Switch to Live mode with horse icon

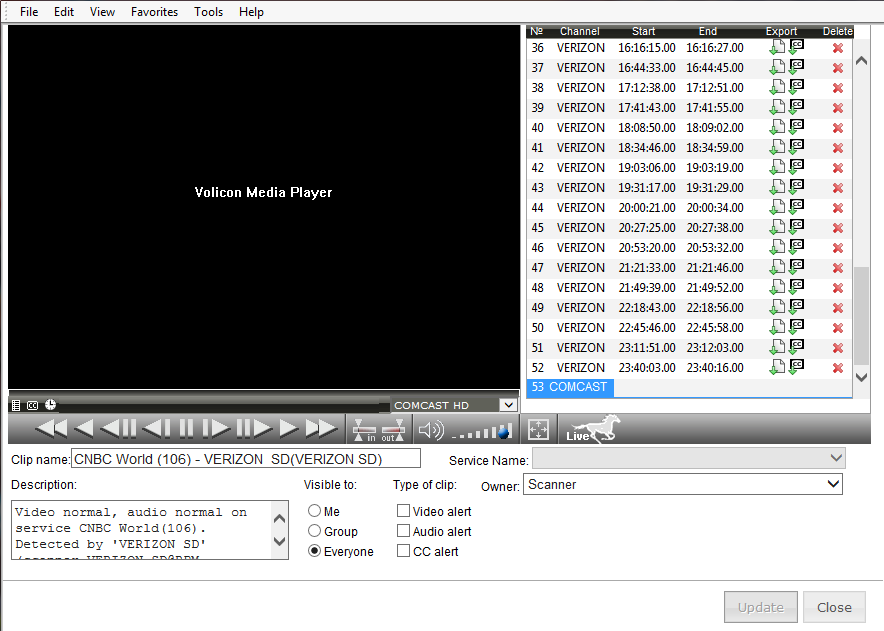click(x=593, y=429)
